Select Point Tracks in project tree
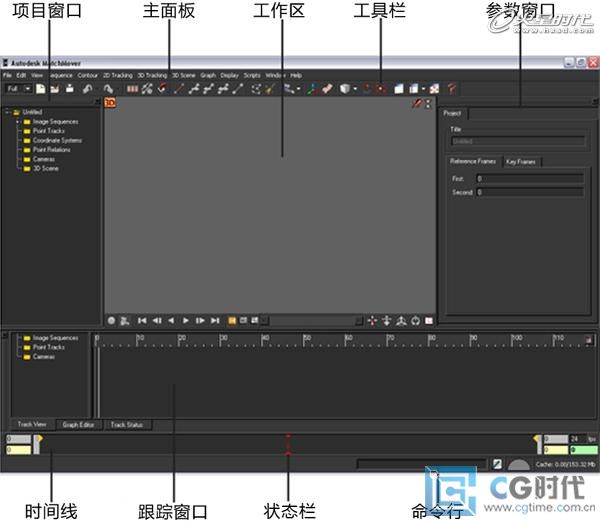600x521 pixels. tap(49, 131)
